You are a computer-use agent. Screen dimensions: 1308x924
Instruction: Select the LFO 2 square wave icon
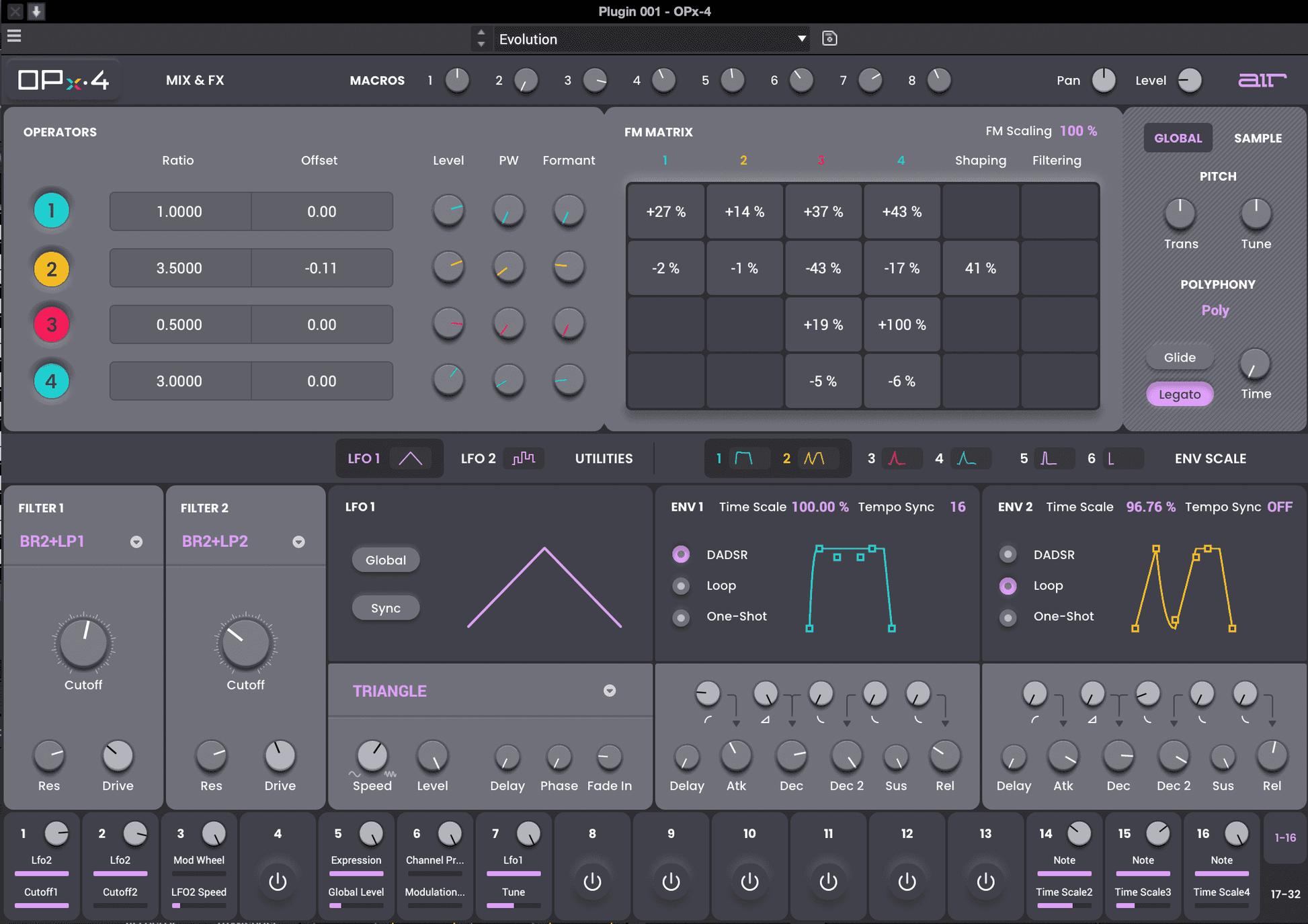pyautogui.click(x=524, y=458)
